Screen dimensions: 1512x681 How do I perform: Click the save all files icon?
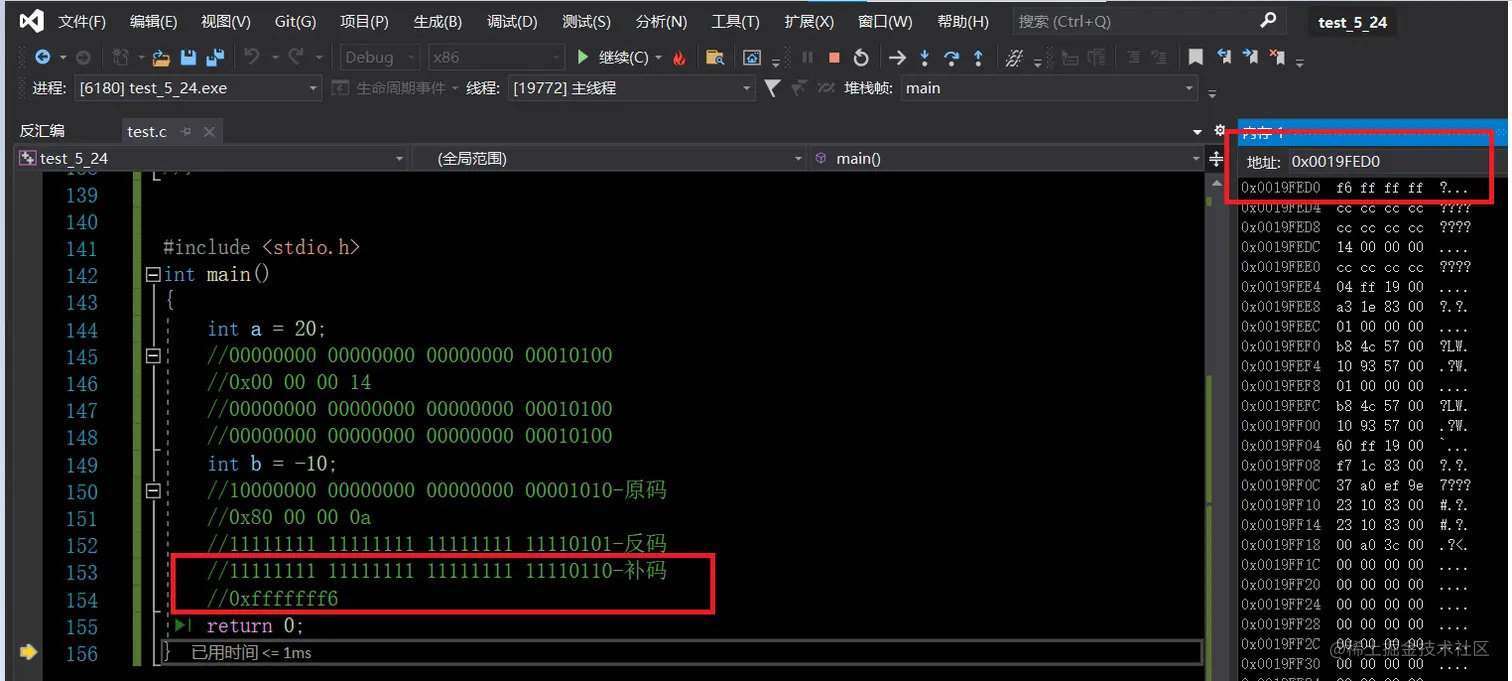pyautogui.click(x=215, y=58)
